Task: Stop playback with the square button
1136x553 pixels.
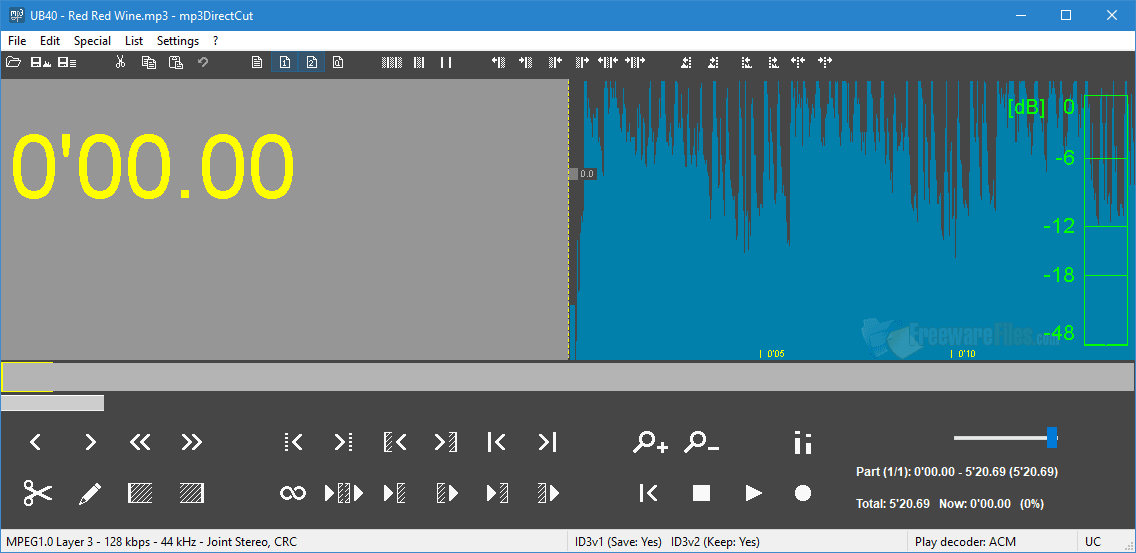Action: 701,494
